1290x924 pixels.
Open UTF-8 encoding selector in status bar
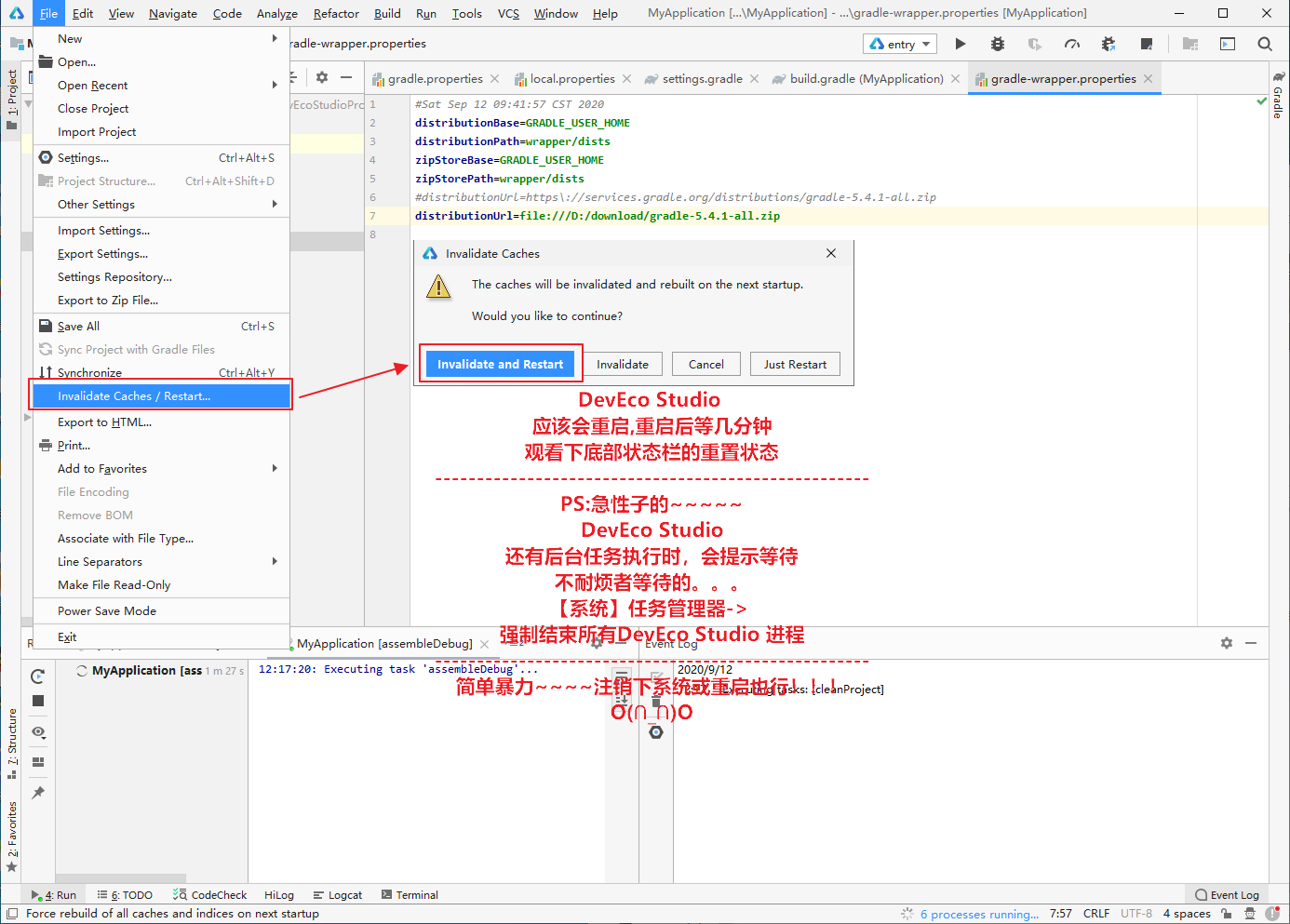pos(1135,914)
